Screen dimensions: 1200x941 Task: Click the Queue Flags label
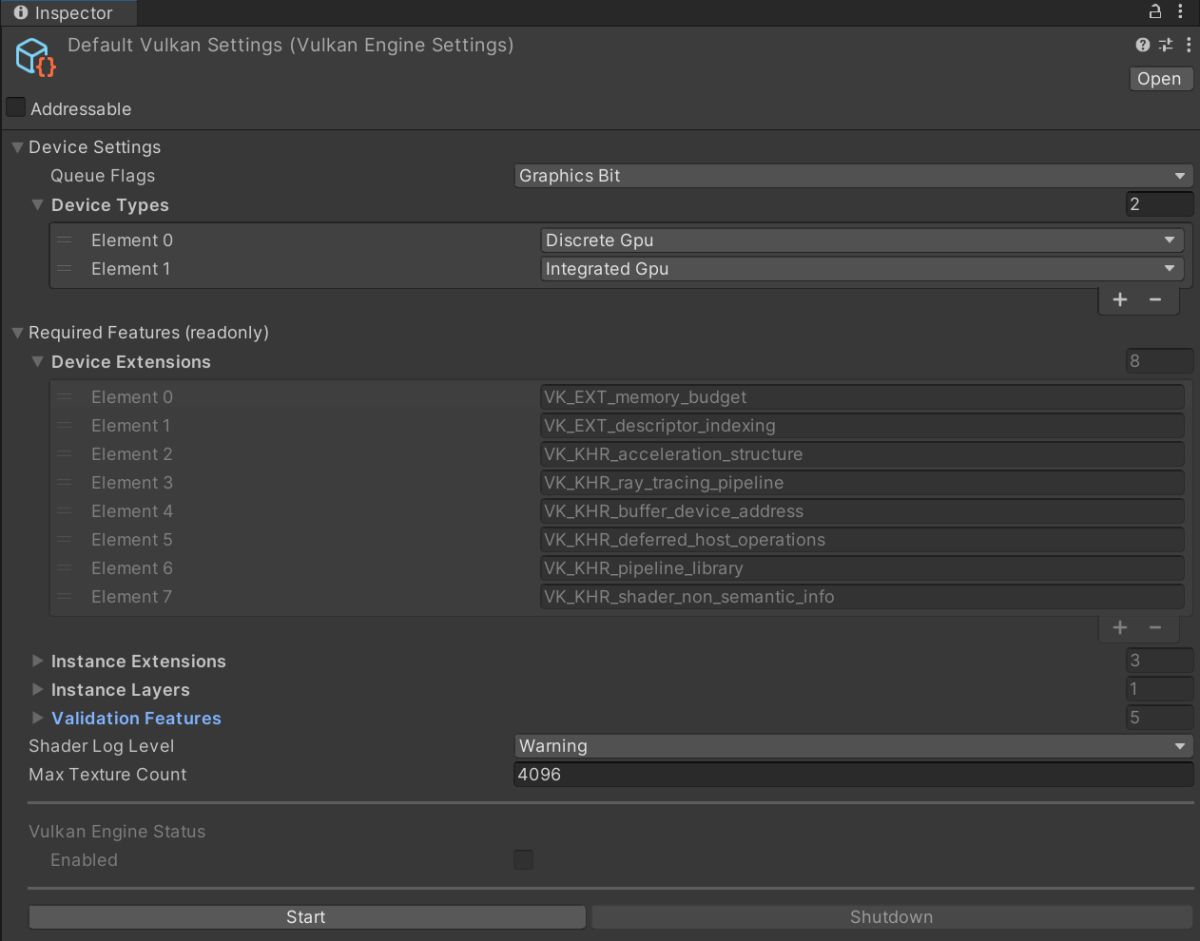point(103,176)
